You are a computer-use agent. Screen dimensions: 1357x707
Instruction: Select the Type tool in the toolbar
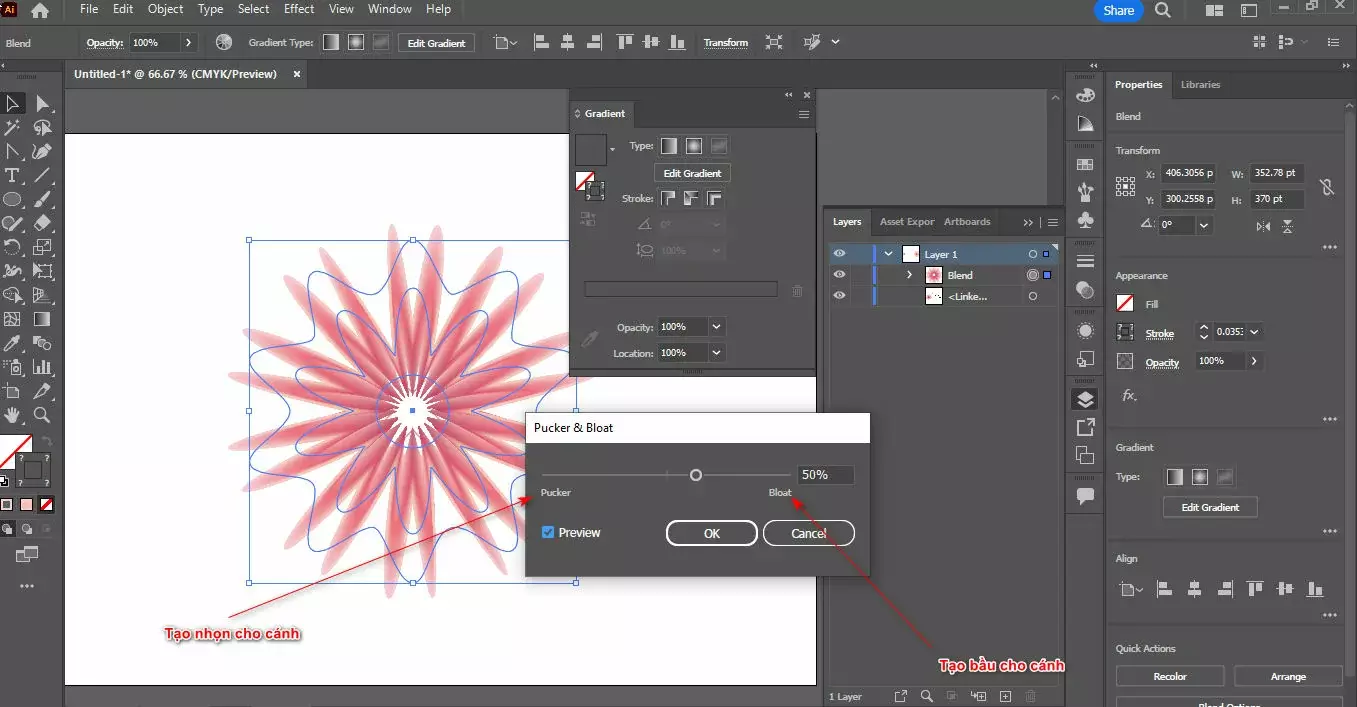[13, 176]
